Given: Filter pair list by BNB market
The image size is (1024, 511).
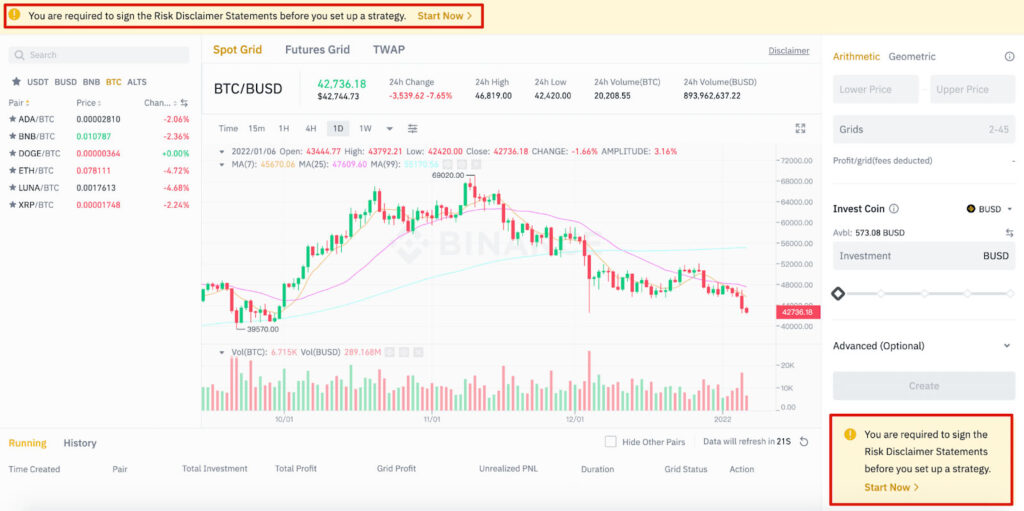Looking at the screenshot, I should click(91, 82).
